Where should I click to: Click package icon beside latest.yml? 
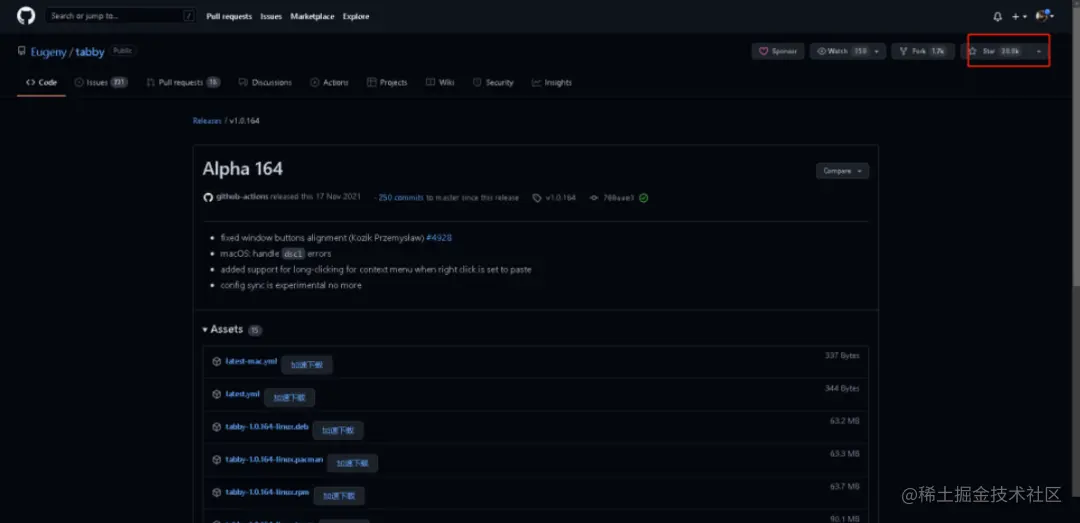click(216, 394)
